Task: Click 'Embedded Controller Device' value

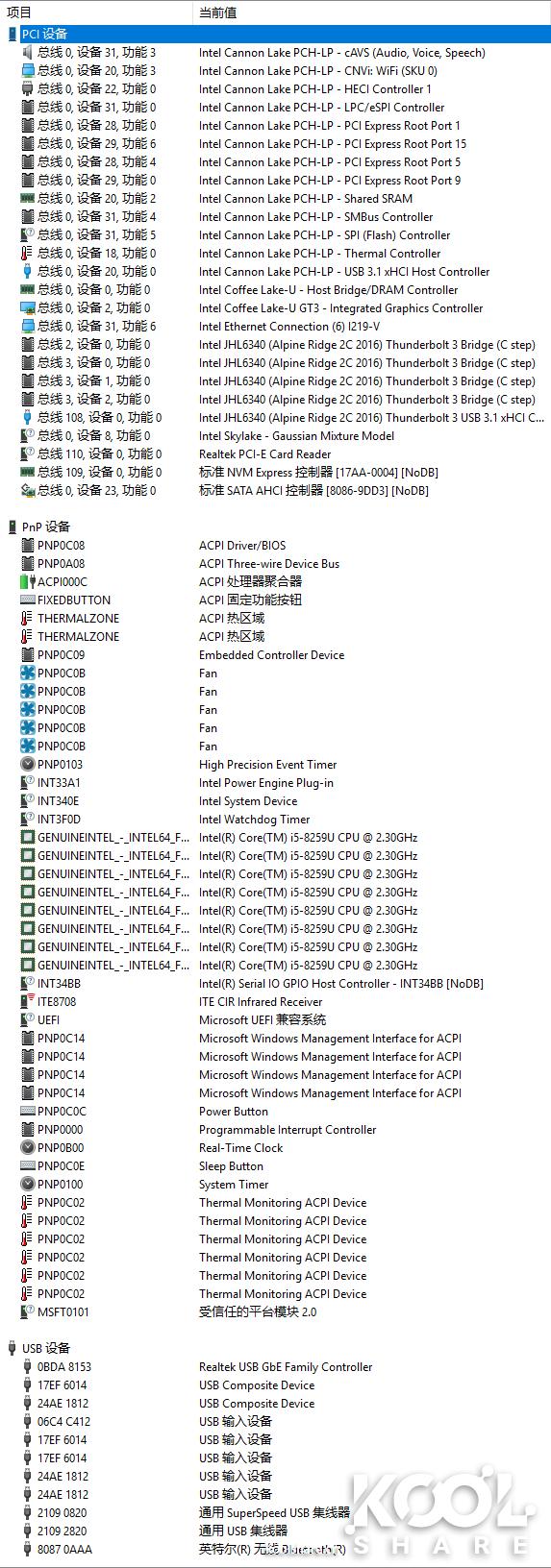Action: point(271,654)
